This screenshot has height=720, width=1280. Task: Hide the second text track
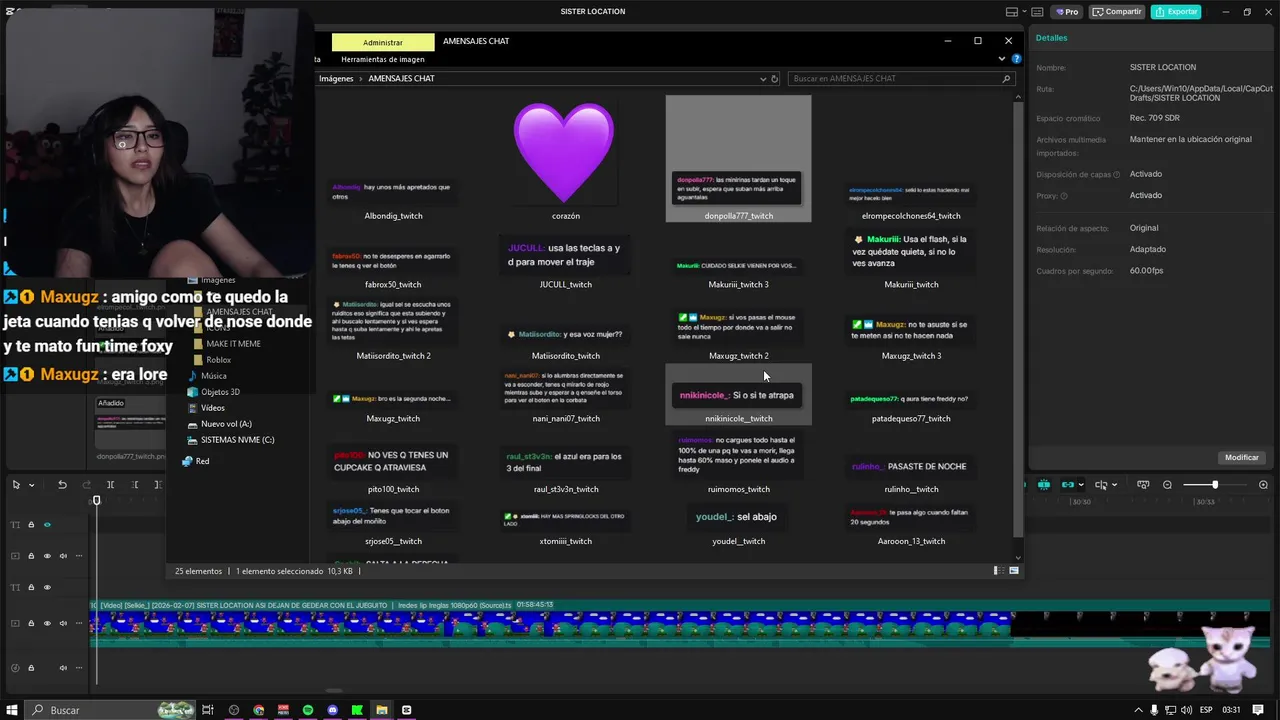[47, 587]
